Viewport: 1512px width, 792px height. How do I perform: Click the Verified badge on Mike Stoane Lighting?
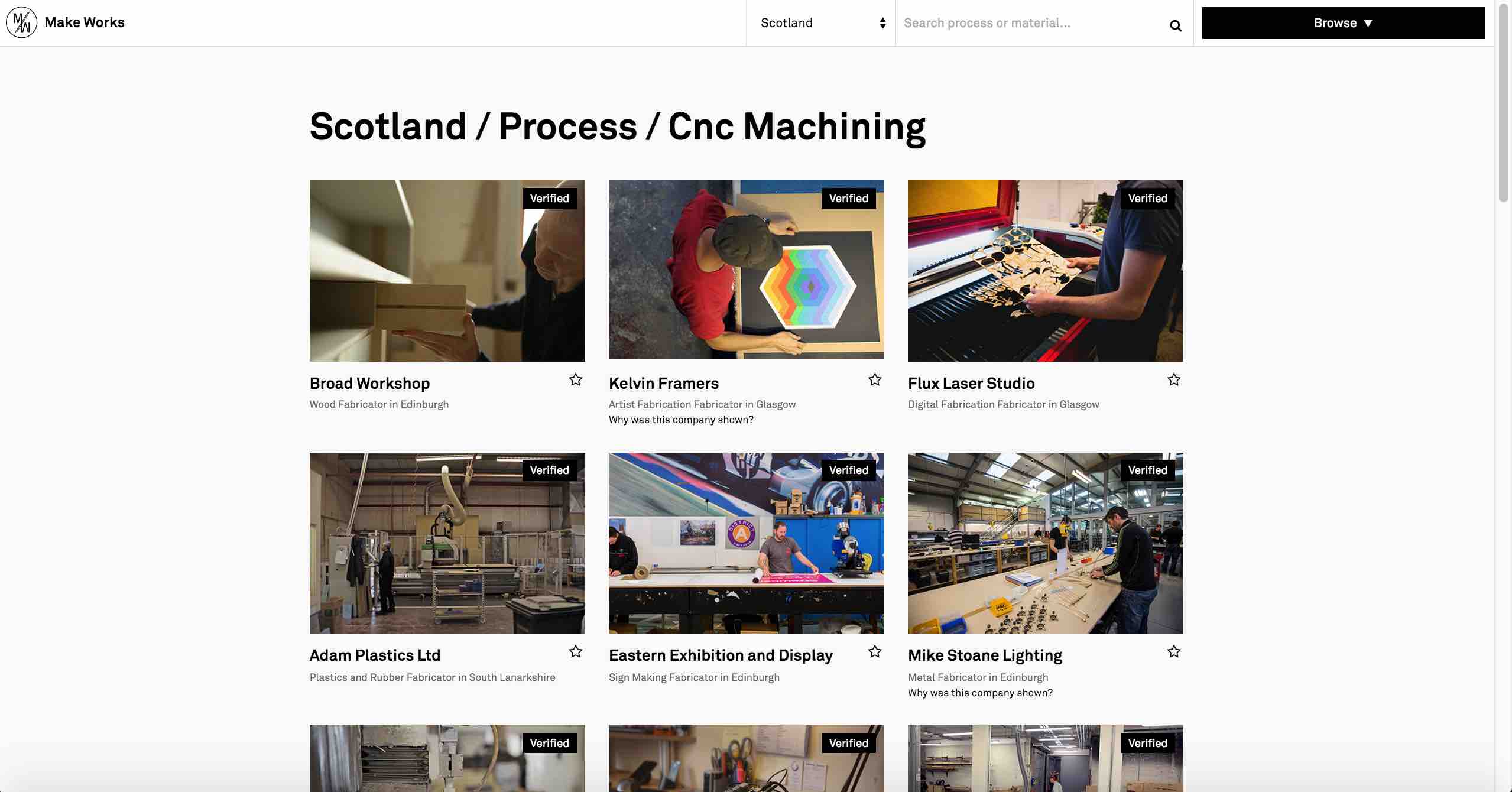(1148, 470)
